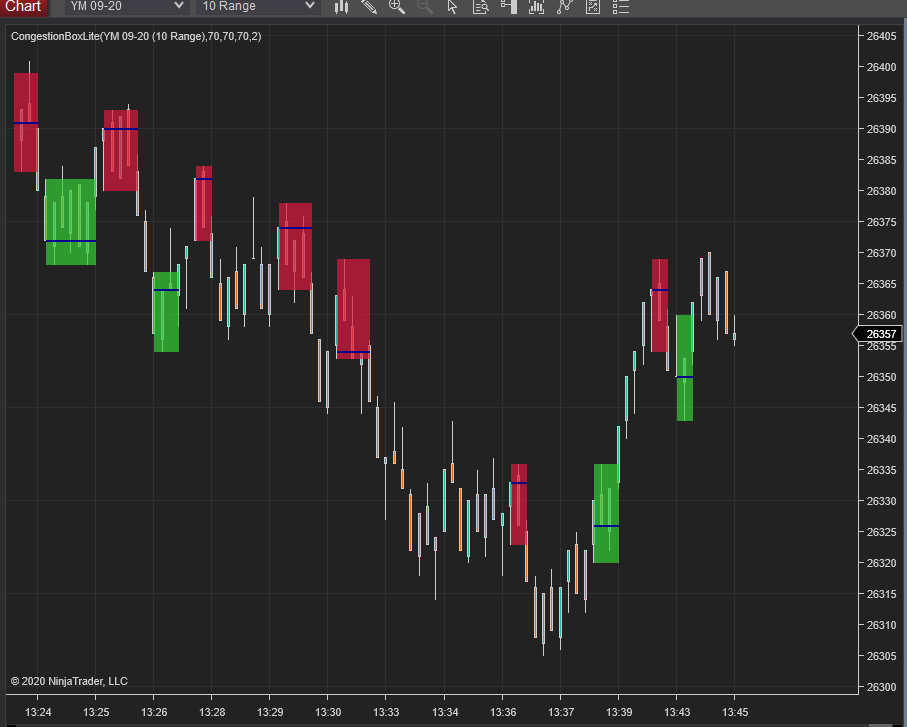Open the Data Series icon
This screenshot has height=727, width=907.
pos(537,7)
